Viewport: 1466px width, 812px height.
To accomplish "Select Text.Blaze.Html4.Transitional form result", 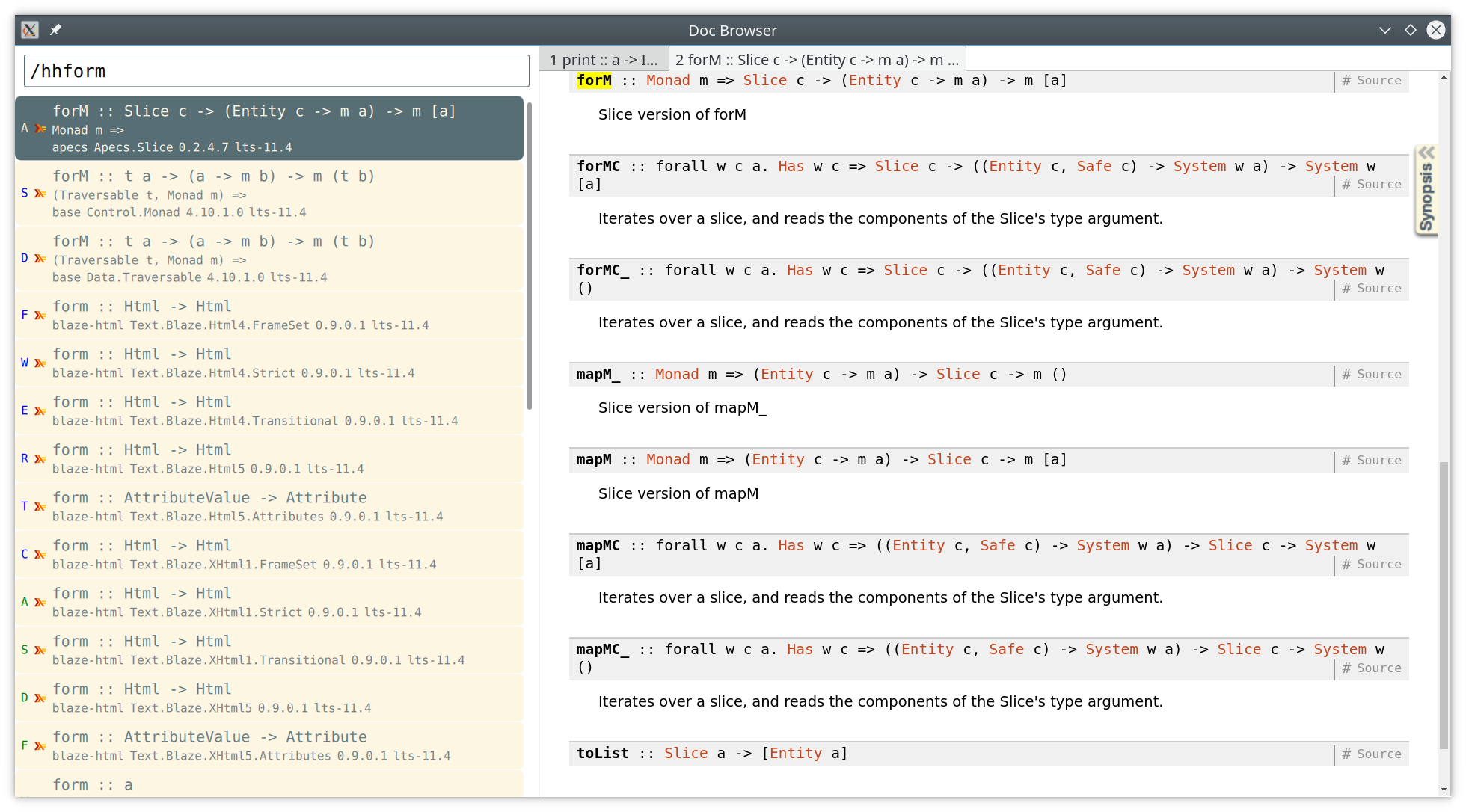I will (x=269, y=410).
